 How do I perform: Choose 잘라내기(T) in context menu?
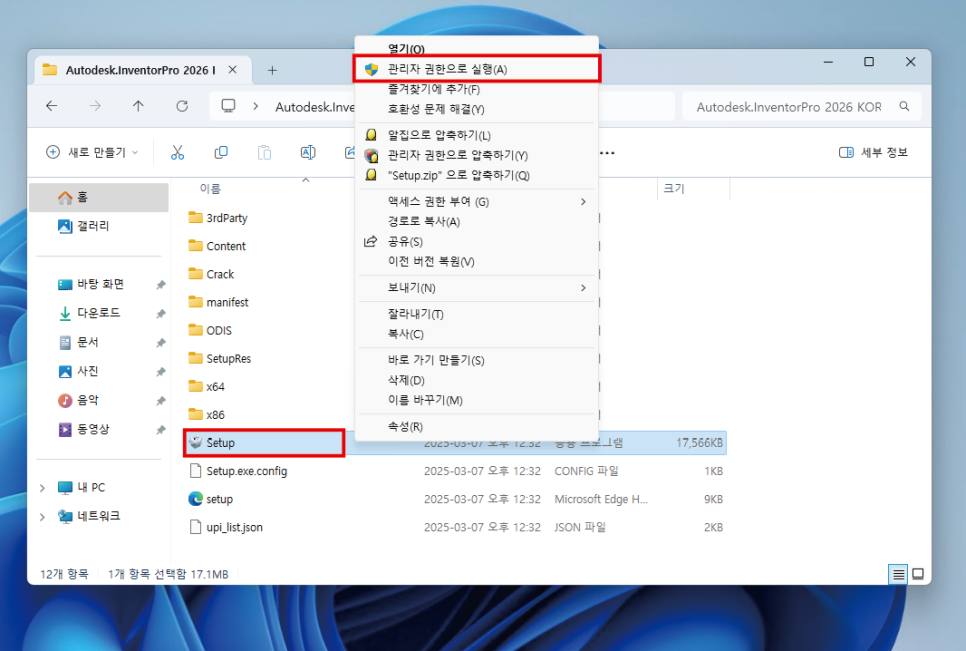477,314
